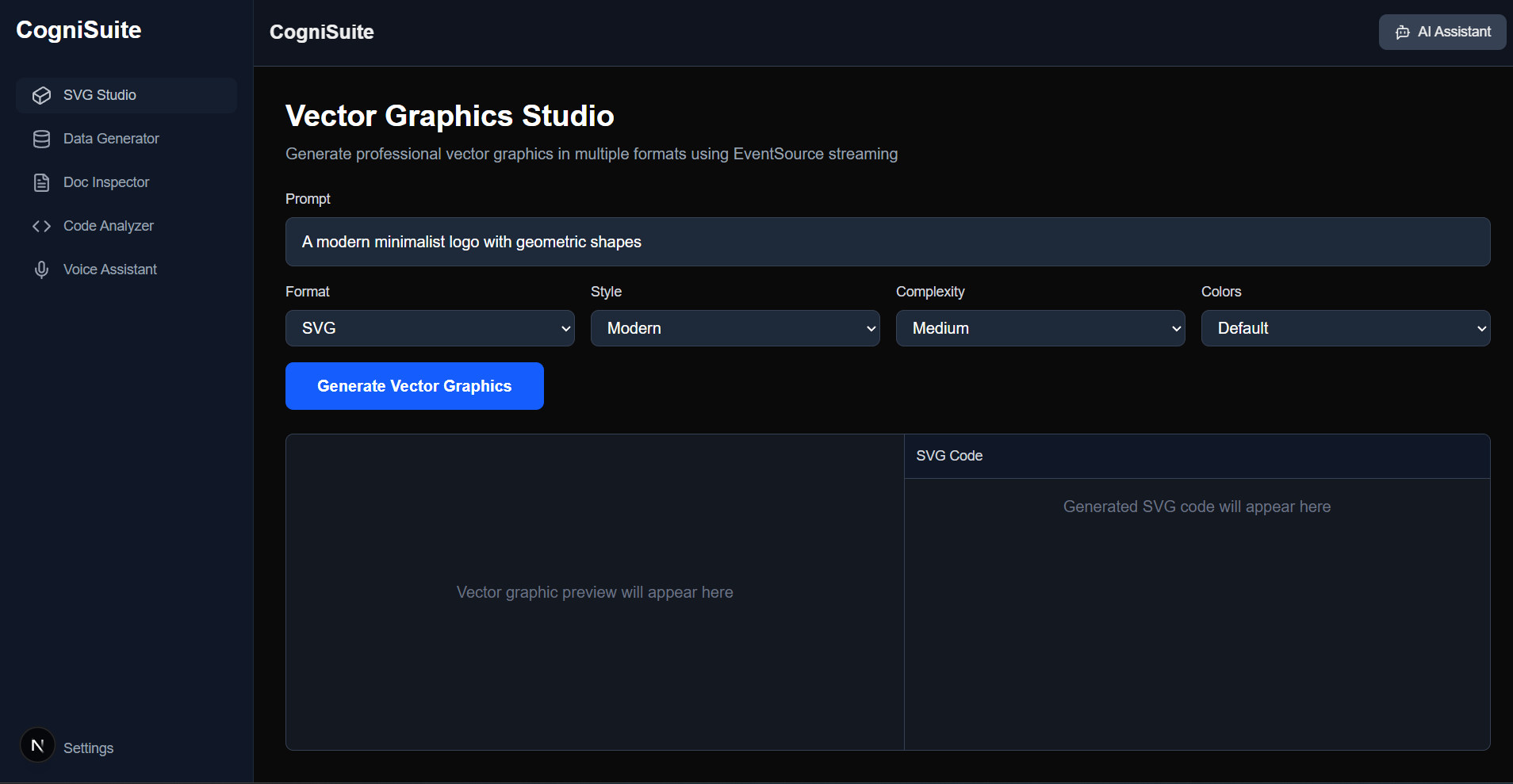Click the vector graphic preview placeholder text
Screen dimensions: 1513x784
595,592
